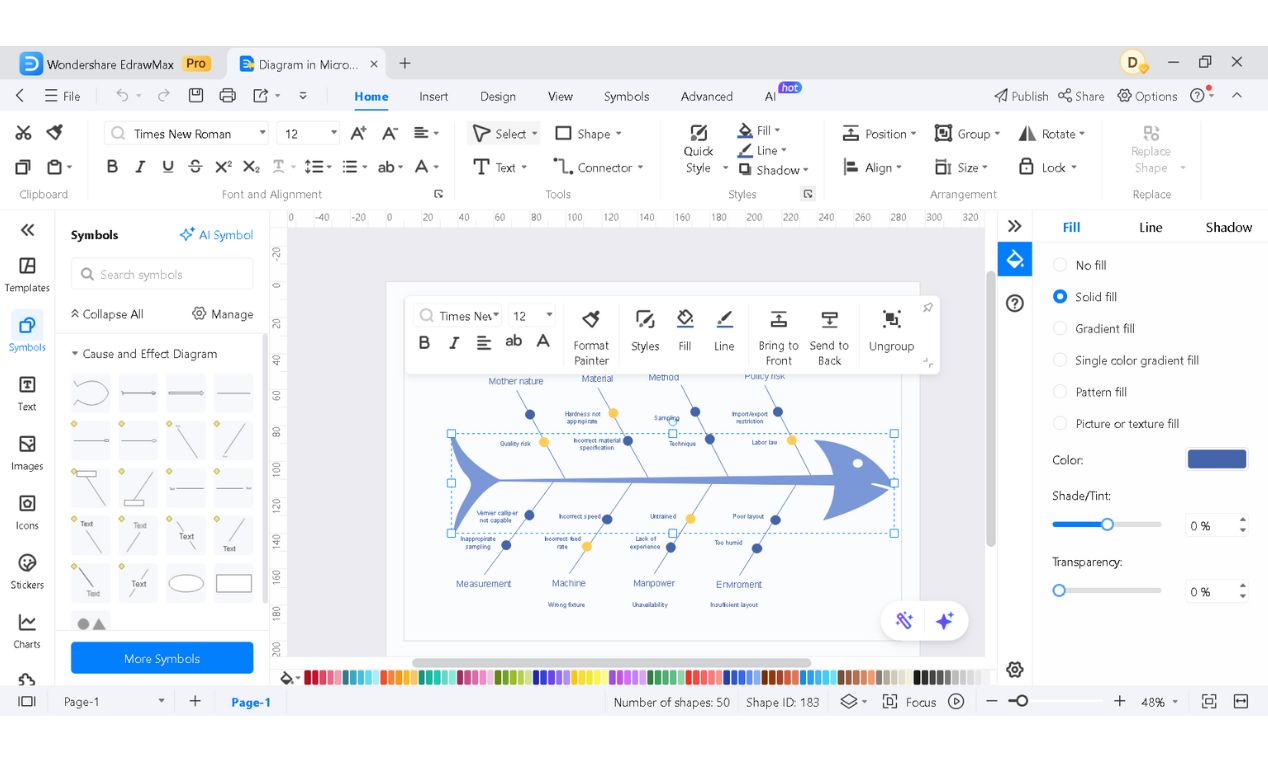Click the blue Color swatch
Screen dimensions: 1268x760
pyautogui.click(x=1217, y=459)
